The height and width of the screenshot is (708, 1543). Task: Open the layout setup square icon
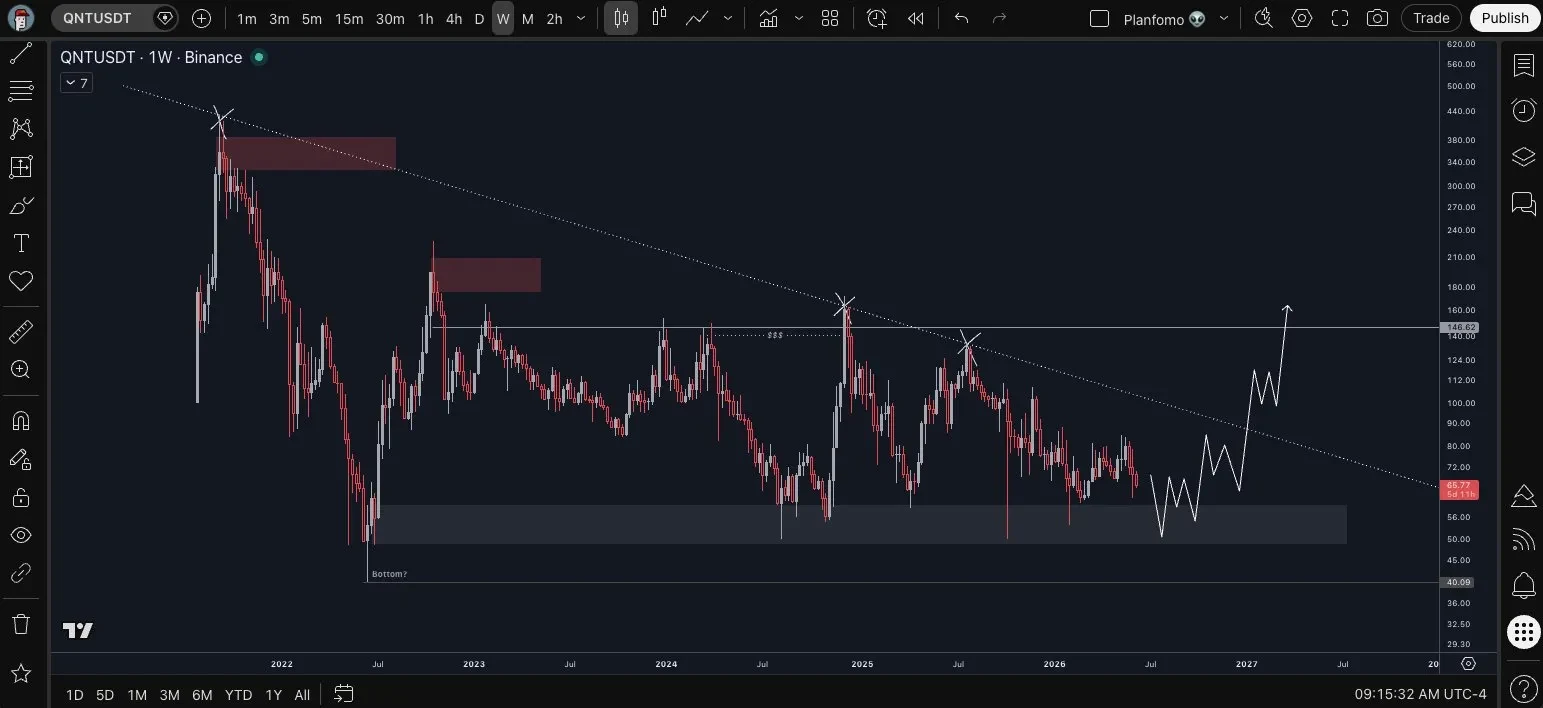pyautogui.click(x=1099, y=18)
